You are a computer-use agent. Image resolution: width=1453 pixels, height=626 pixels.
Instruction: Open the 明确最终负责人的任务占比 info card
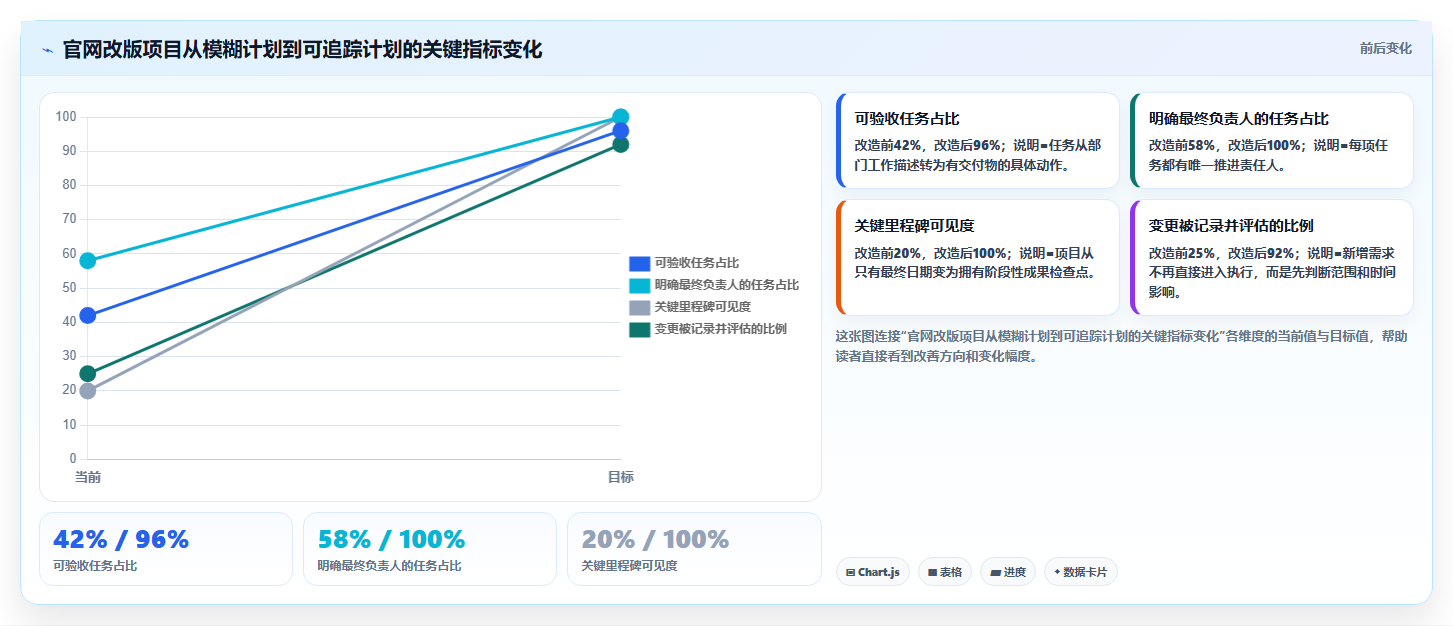1272,141
